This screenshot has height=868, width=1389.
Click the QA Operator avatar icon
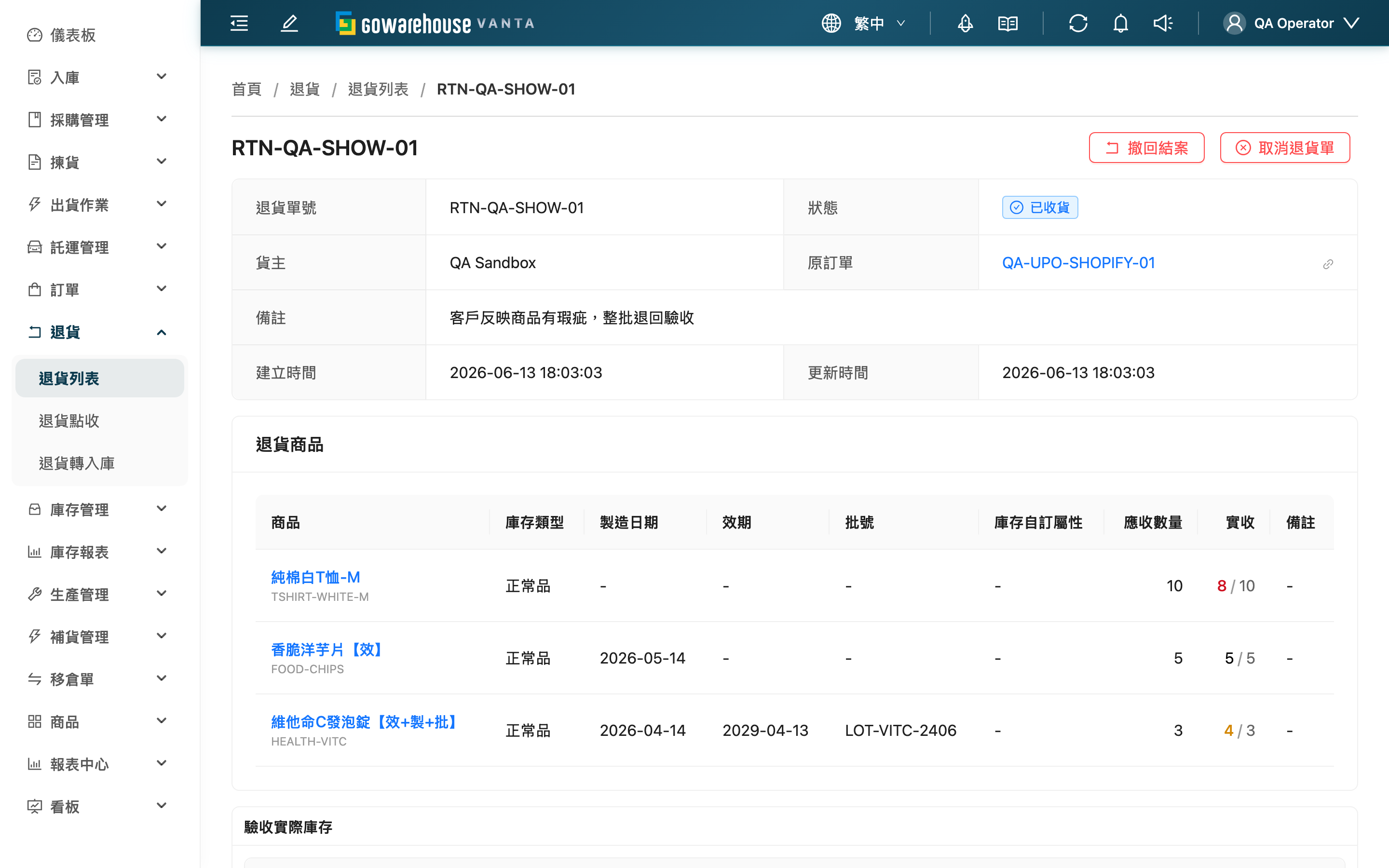(x=1234, y=24)
